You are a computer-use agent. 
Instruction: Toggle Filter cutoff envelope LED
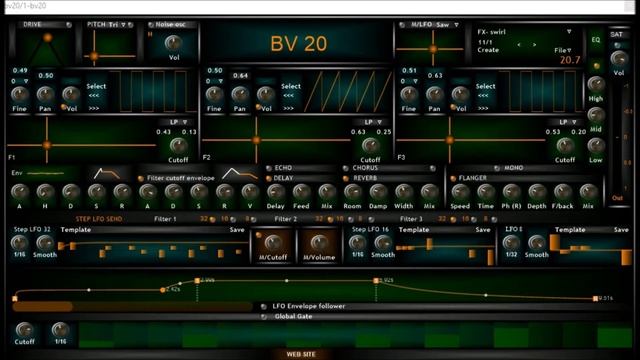tap(141, 178)
